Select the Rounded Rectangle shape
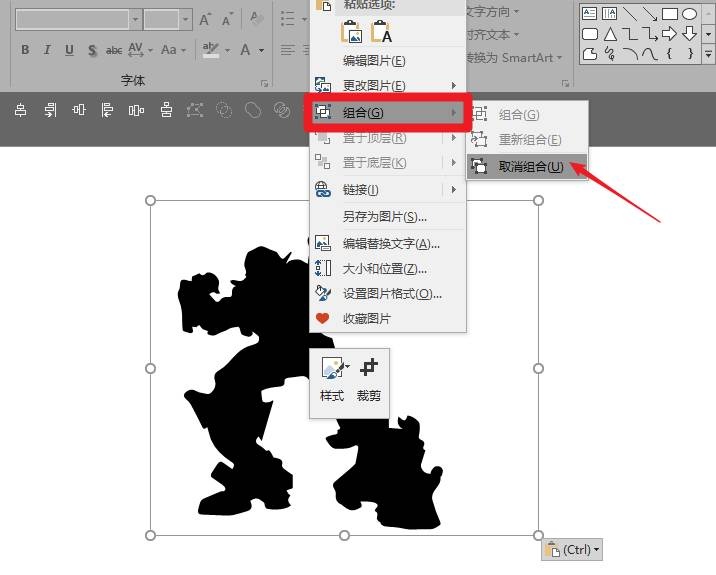This screenshot has height=575, width=716. pyautogui.click(x=590, y=34)
